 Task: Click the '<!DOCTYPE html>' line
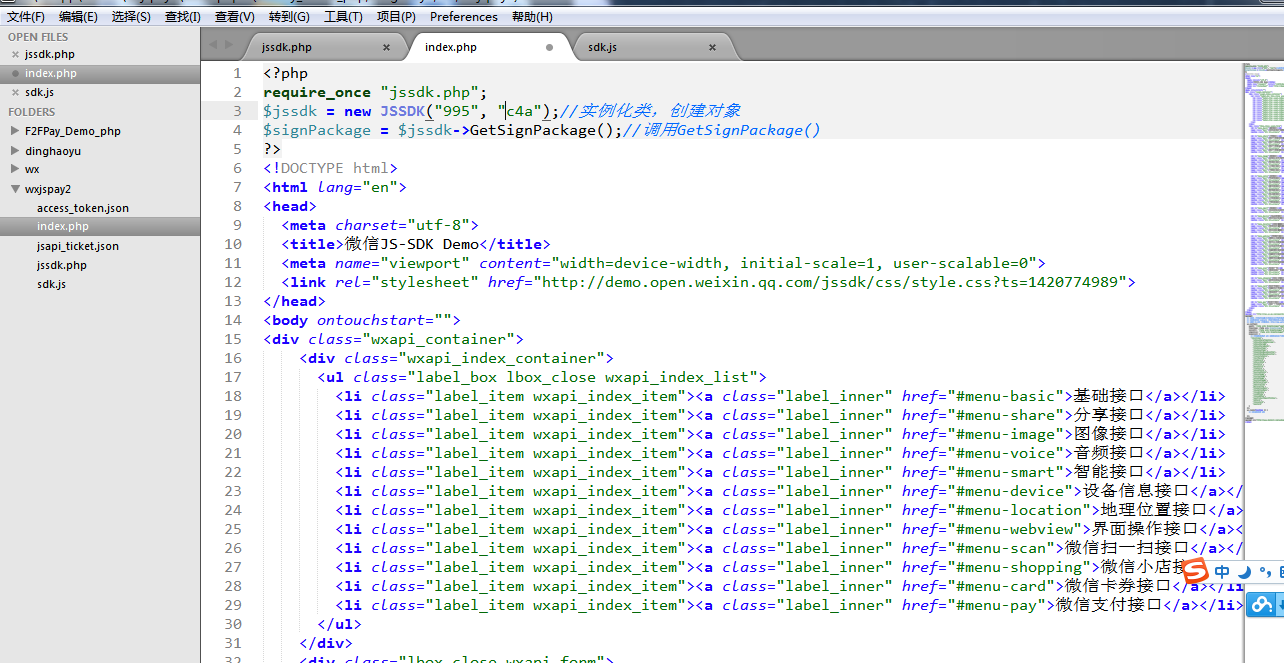331,168
